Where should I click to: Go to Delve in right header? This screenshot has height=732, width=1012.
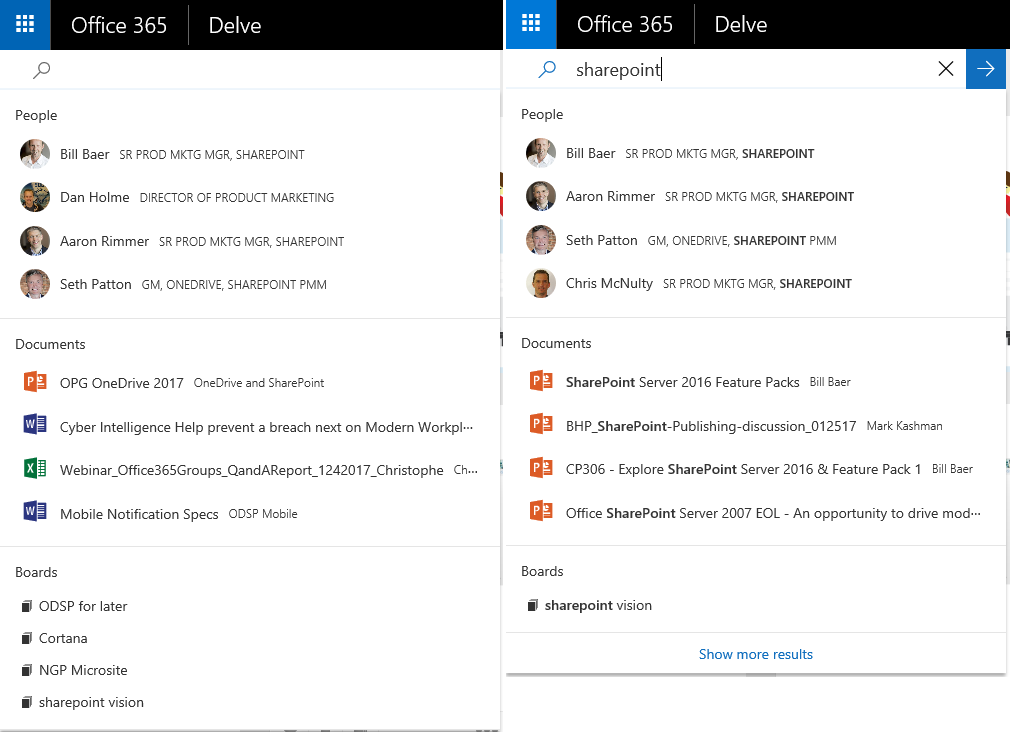[x=741, y=25]
